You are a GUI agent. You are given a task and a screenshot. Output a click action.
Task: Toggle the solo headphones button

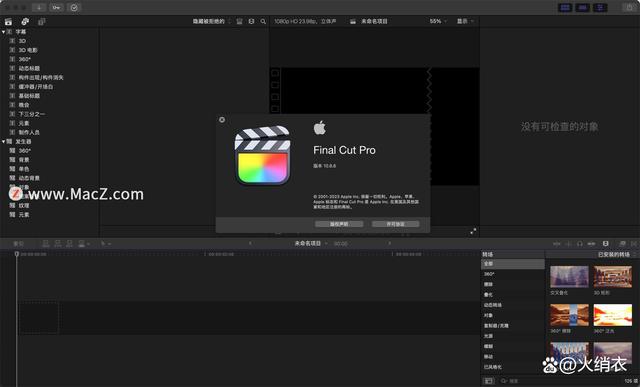point(580,244)
